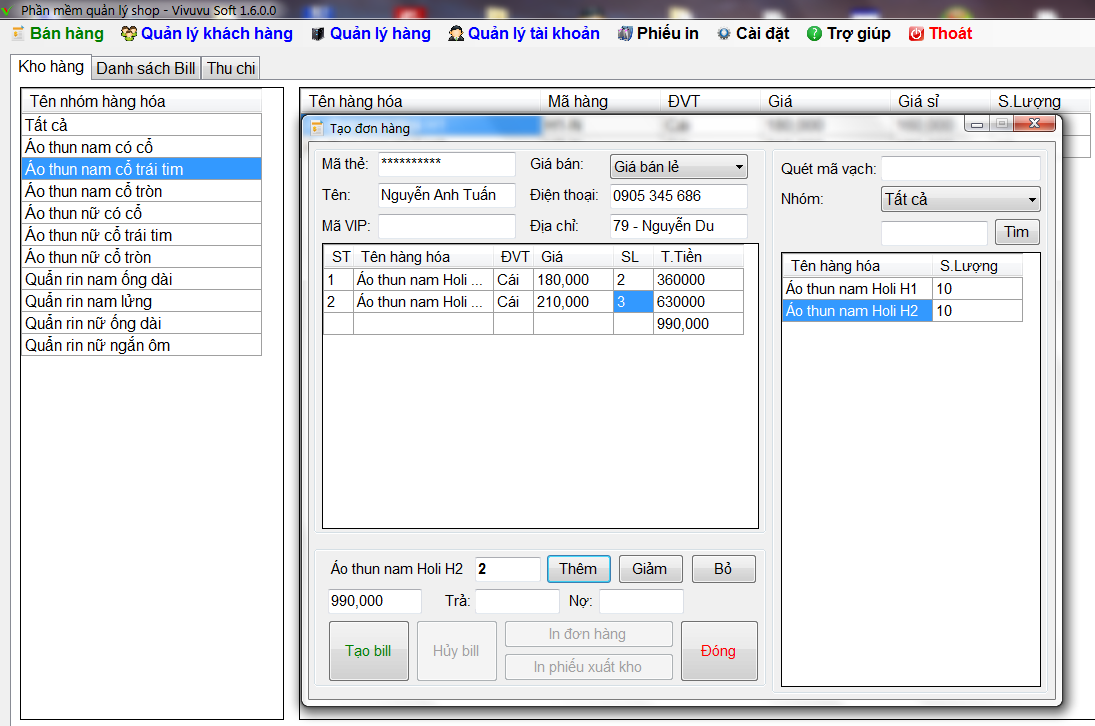Click the T.Tiền cell 360000
Image resolution: width=1095 pixels, height=726 pixels.
pyautogui.click(x=698, y=280)
